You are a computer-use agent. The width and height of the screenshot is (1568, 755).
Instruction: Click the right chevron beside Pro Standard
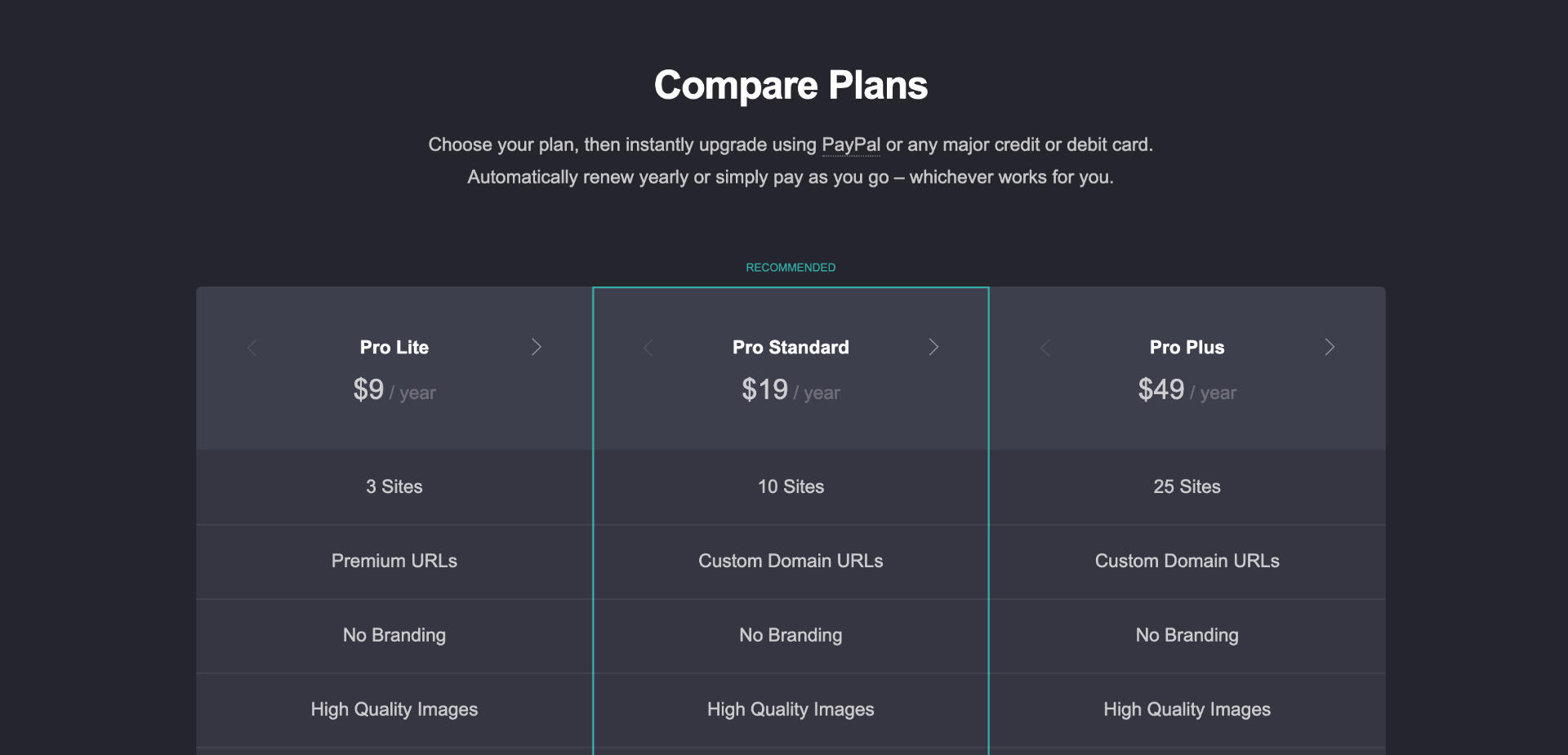point(933,348)
